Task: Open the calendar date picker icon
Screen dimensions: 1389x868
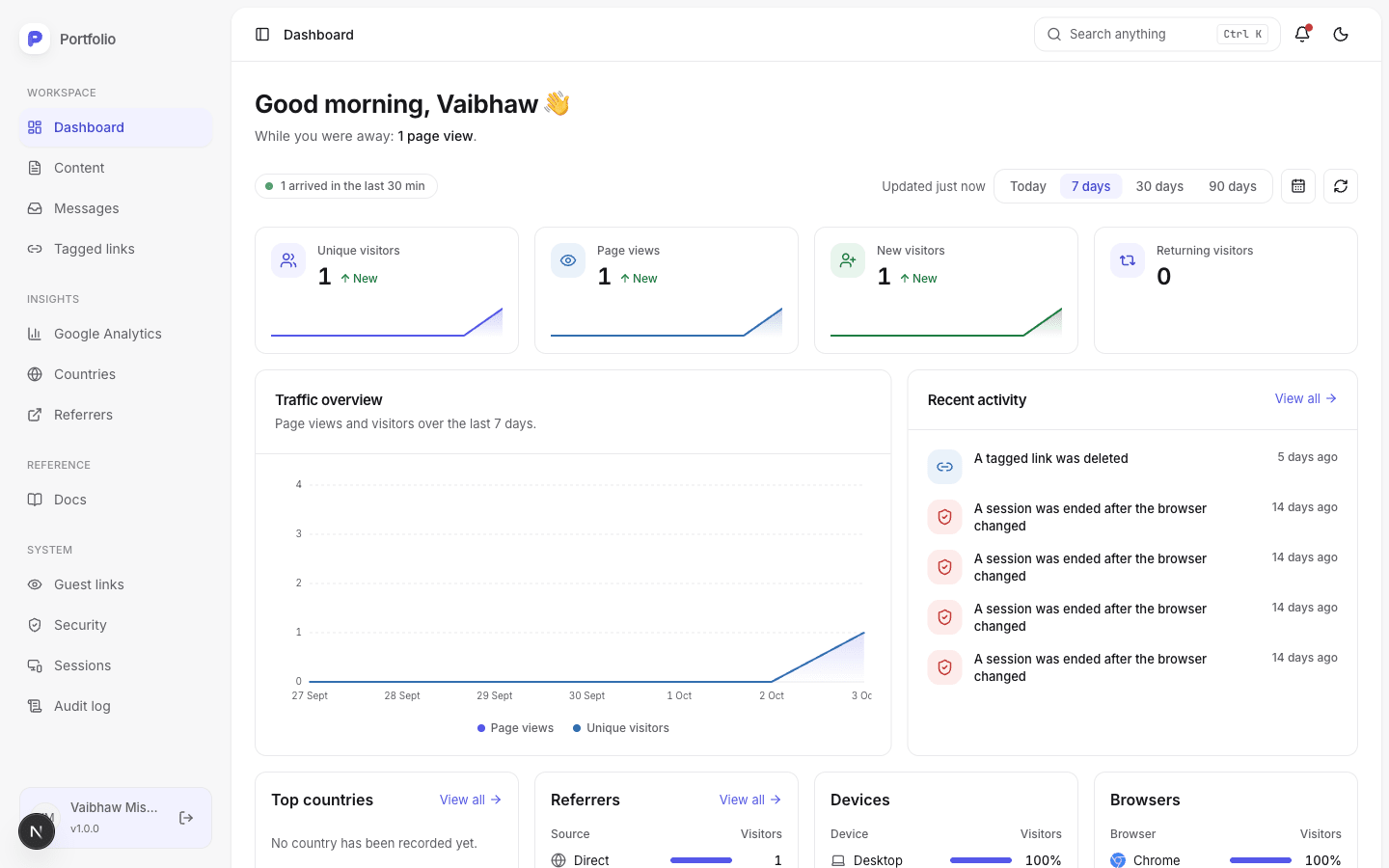Action: [x=1298, y=186]
